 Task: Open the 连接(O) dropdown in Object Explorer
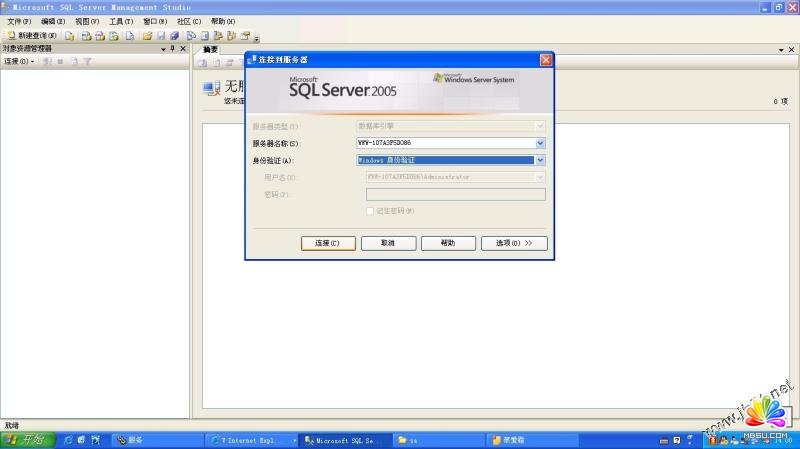(19, 61)
